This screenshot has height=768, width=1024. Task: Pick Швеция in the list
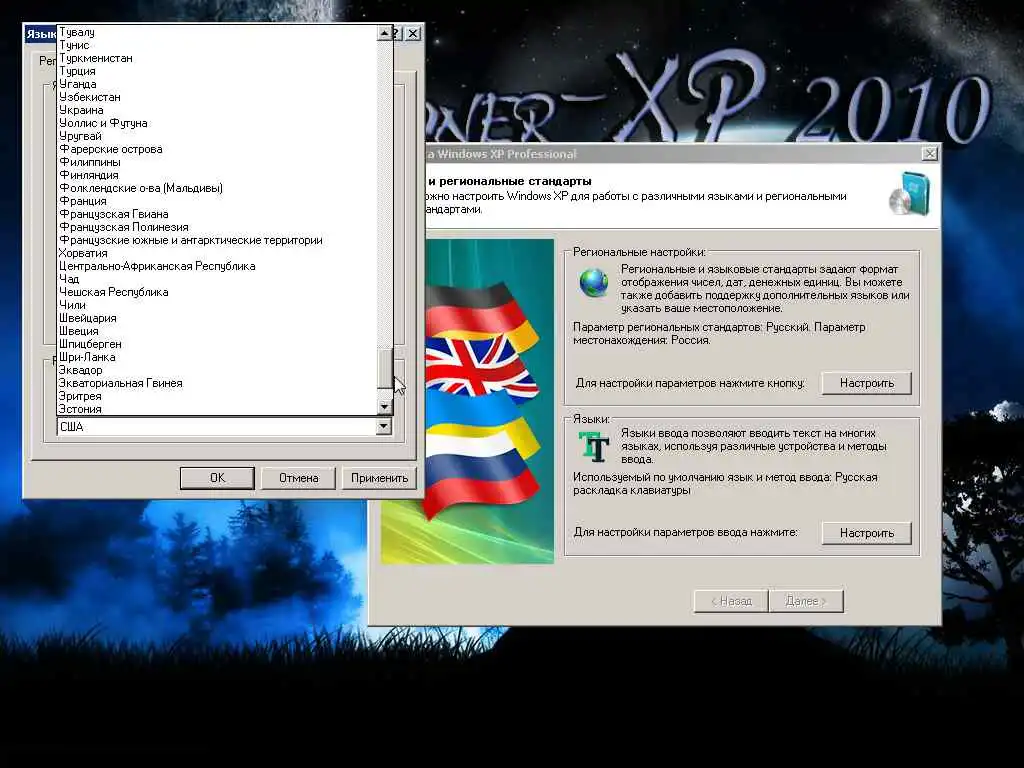(217, 331)
